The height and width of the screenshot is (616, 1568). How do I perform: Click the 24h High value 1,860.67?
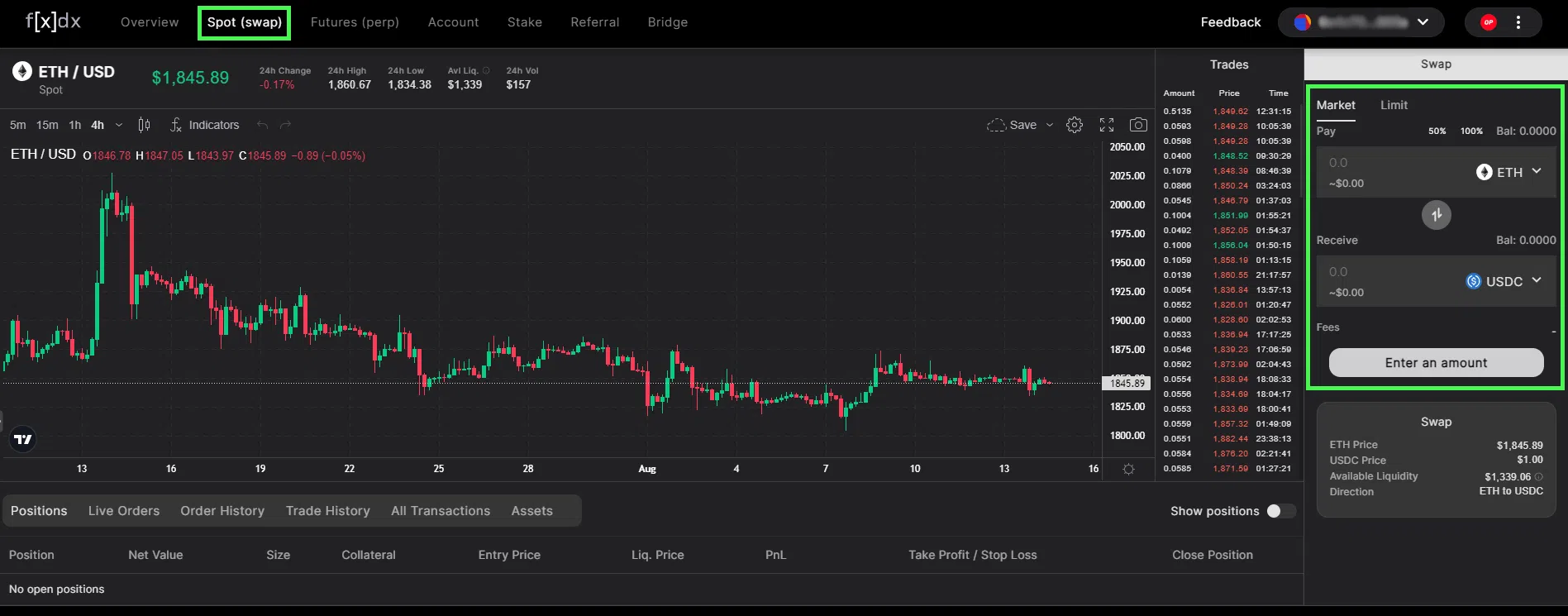(350, 84)
